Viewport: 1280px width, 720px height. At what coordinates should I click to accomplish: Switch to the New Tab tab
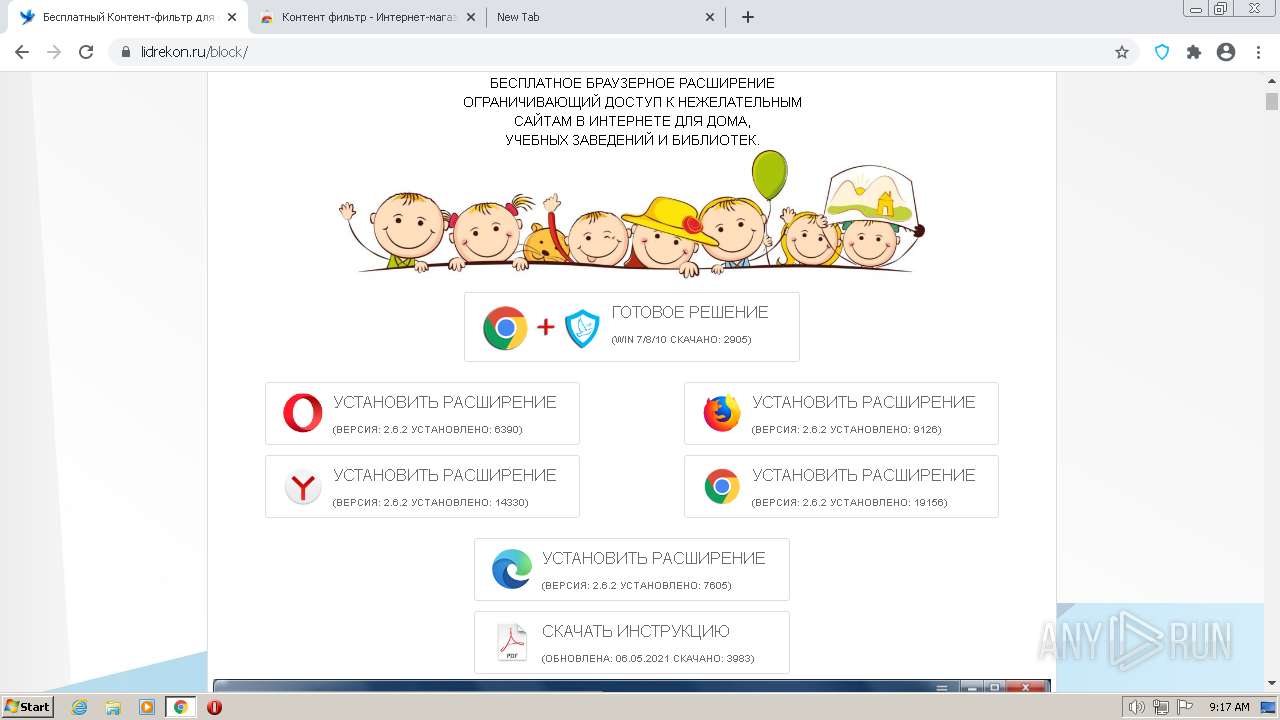pyautogui.click(x=607, y=17)
